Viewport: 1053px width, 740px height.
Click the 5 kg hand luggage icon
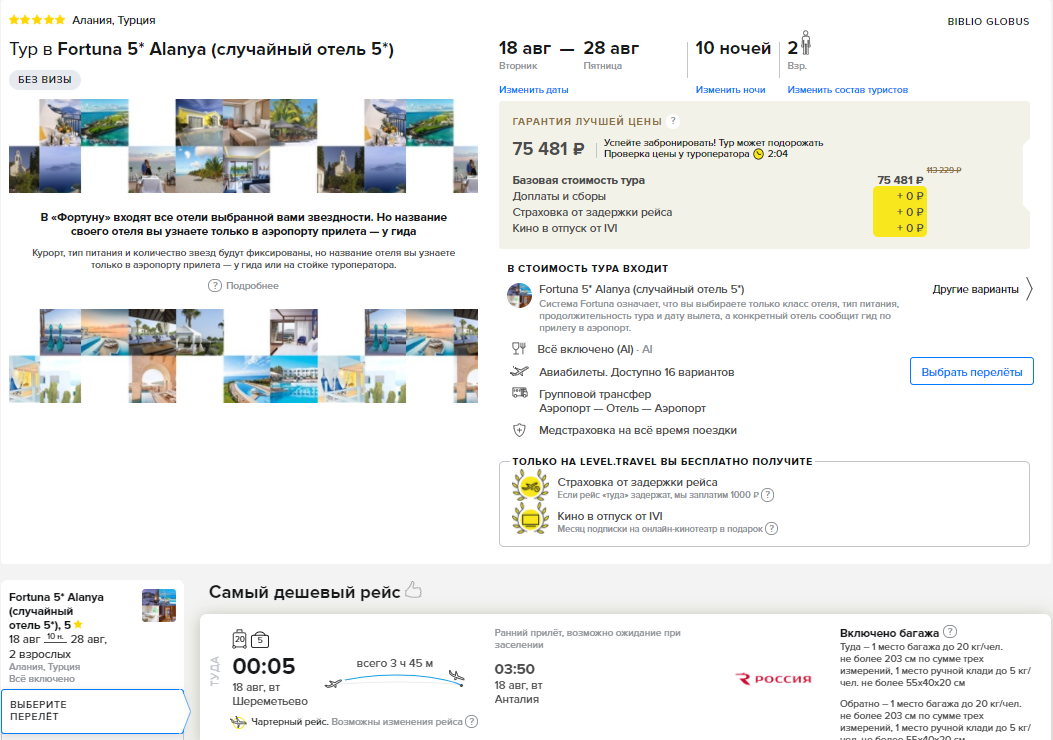click(x=260, y=640)
